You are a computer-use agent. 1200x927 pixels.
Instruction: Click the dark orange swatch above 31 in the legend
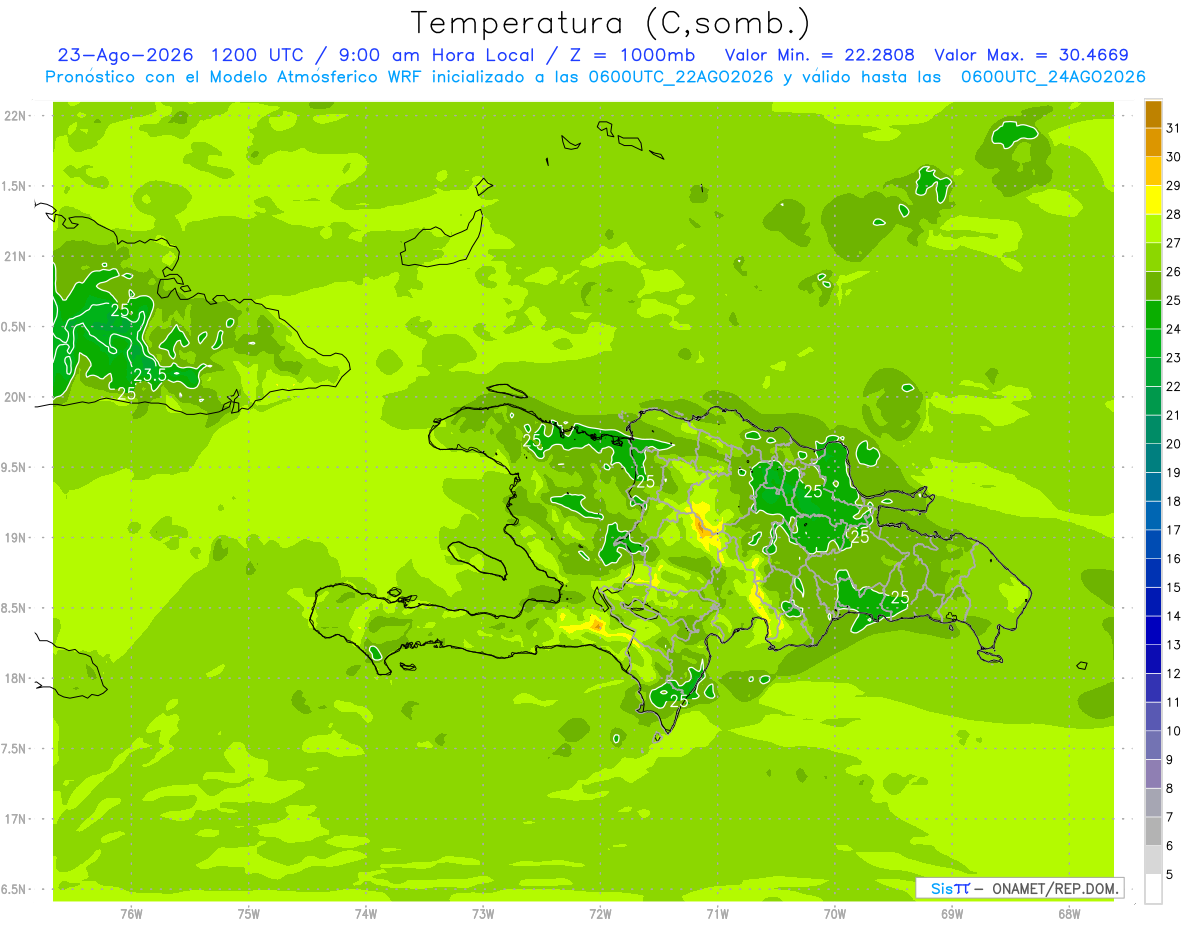tap(1153, 115)
